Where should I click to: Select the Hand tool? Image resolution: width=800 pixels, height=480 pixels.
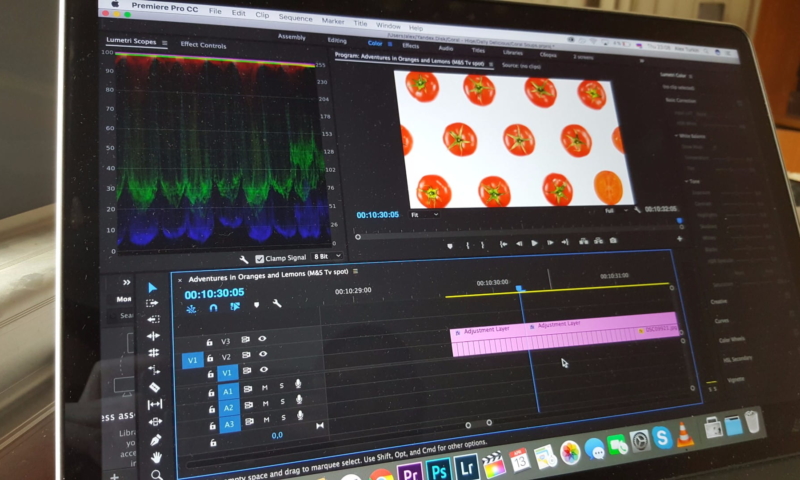tap(156, 457)
